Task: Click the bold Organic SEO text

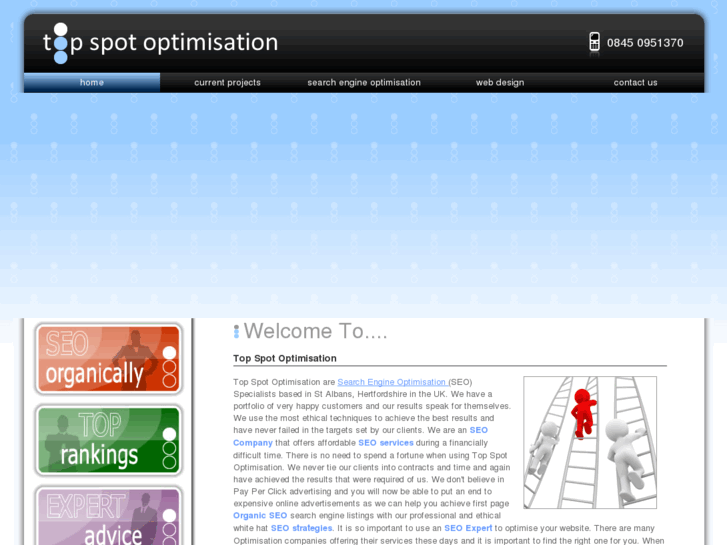Action: coord(260,515)
